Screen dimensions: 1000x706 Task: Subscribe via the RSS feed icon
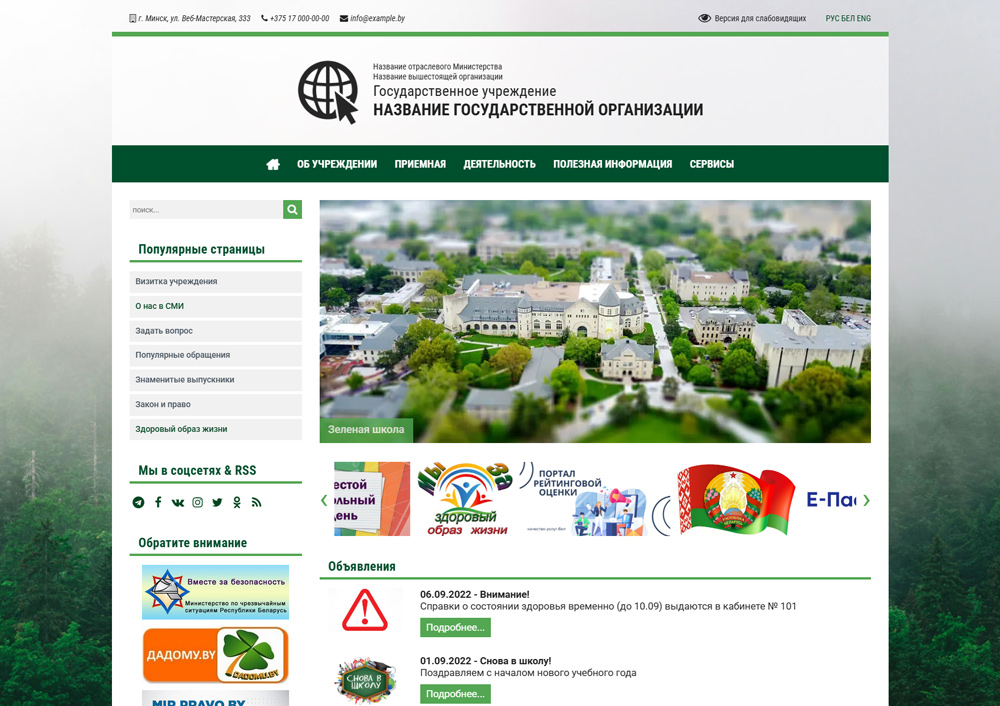coord(256,502)
